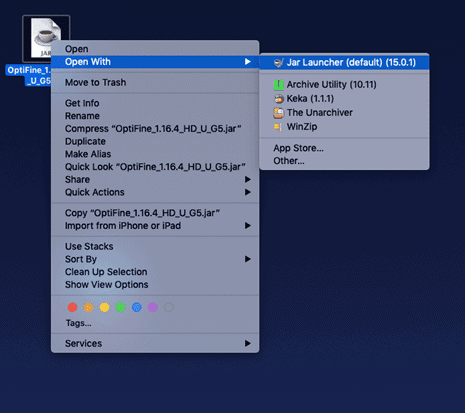Select App Store… option
The height and width of the screenshot is (413, 465).
tap(344, 148)
